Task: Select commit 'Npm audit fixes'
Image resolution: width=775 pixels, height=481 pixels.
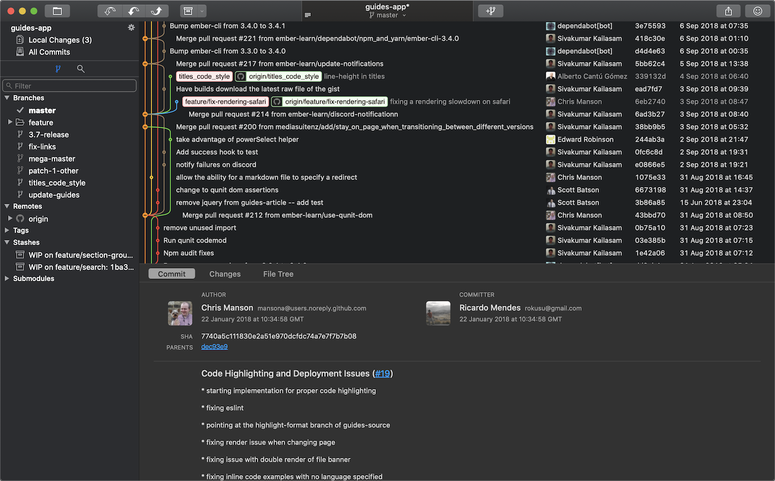Action: [188, 253]
